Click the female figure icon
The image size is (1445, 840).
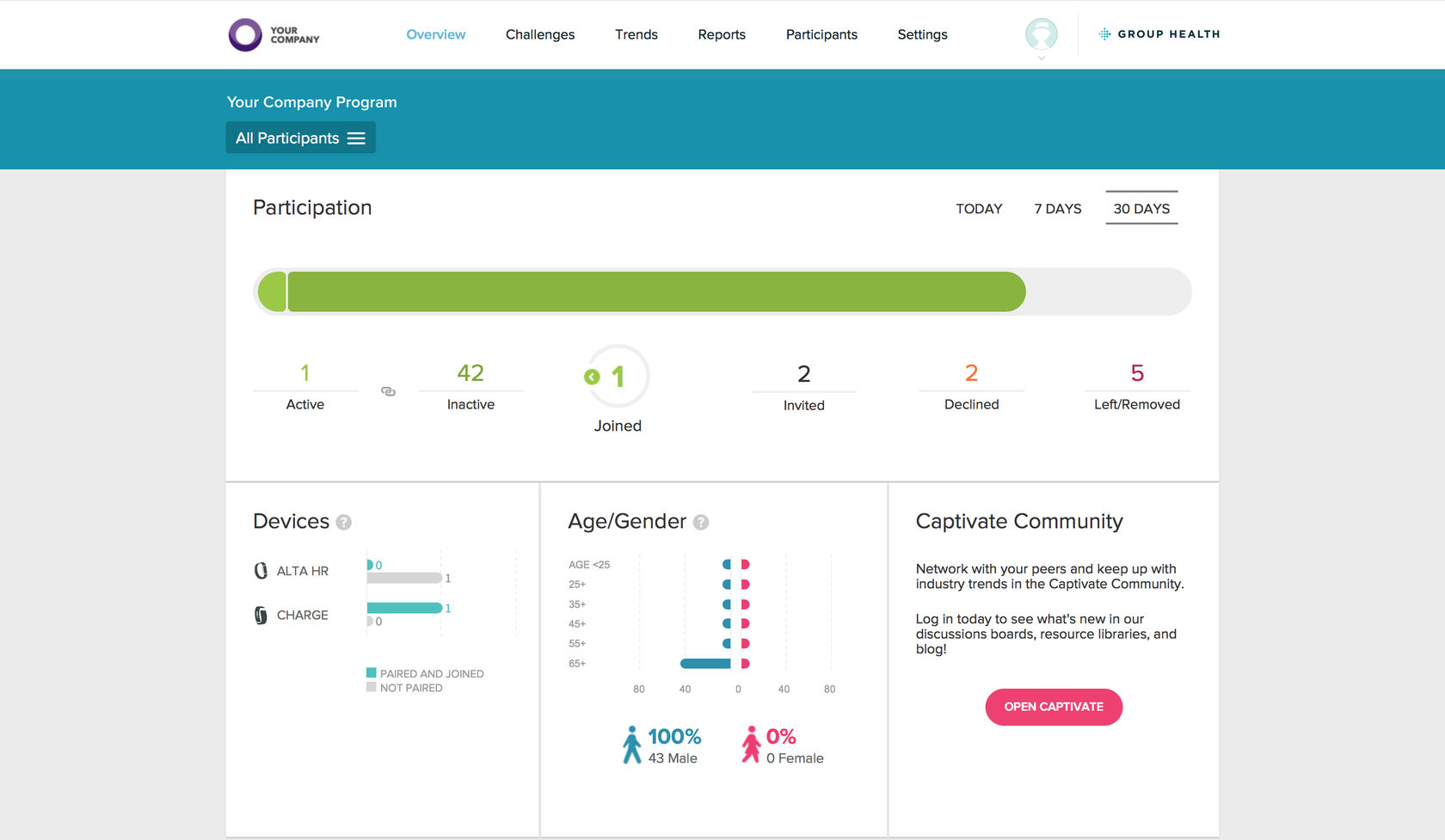pyautogui.click(x=751, y=745)
